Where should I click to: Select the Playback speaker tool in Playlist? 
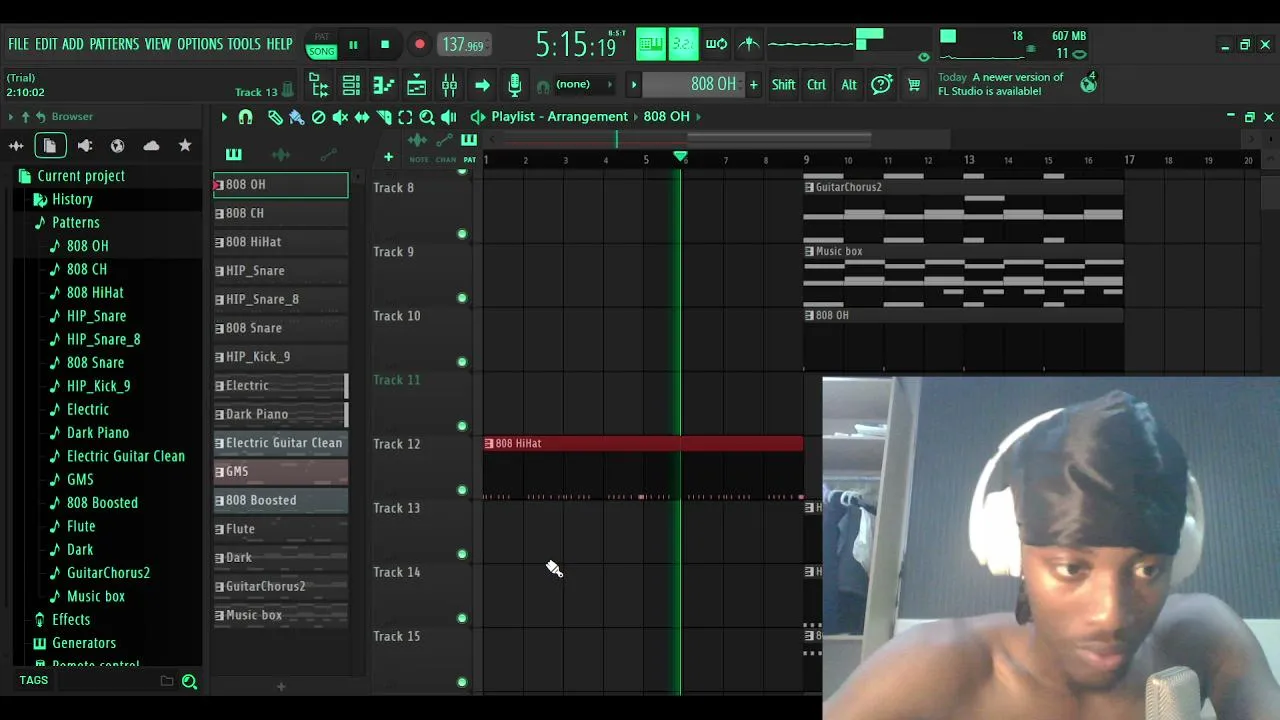tap(449, 117)
